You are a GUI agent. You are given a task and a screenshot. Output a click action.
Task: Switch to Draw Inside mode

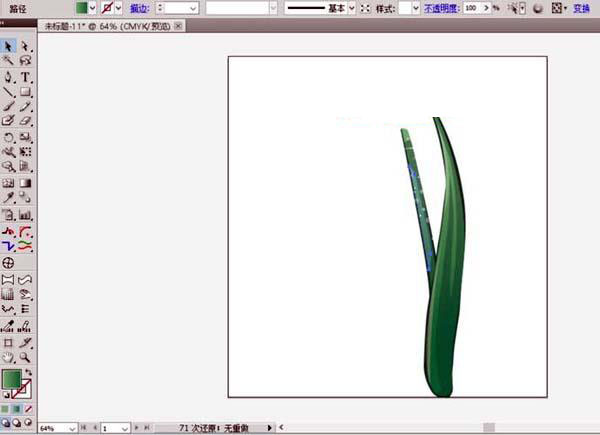[28, 422]
